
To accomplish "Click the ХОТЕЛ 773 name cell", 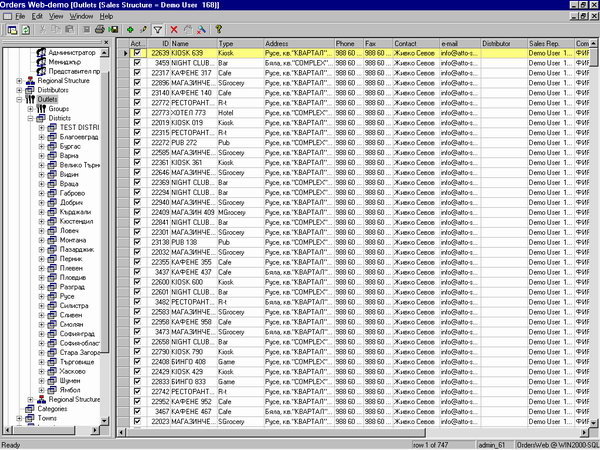I will pos(194,112).
